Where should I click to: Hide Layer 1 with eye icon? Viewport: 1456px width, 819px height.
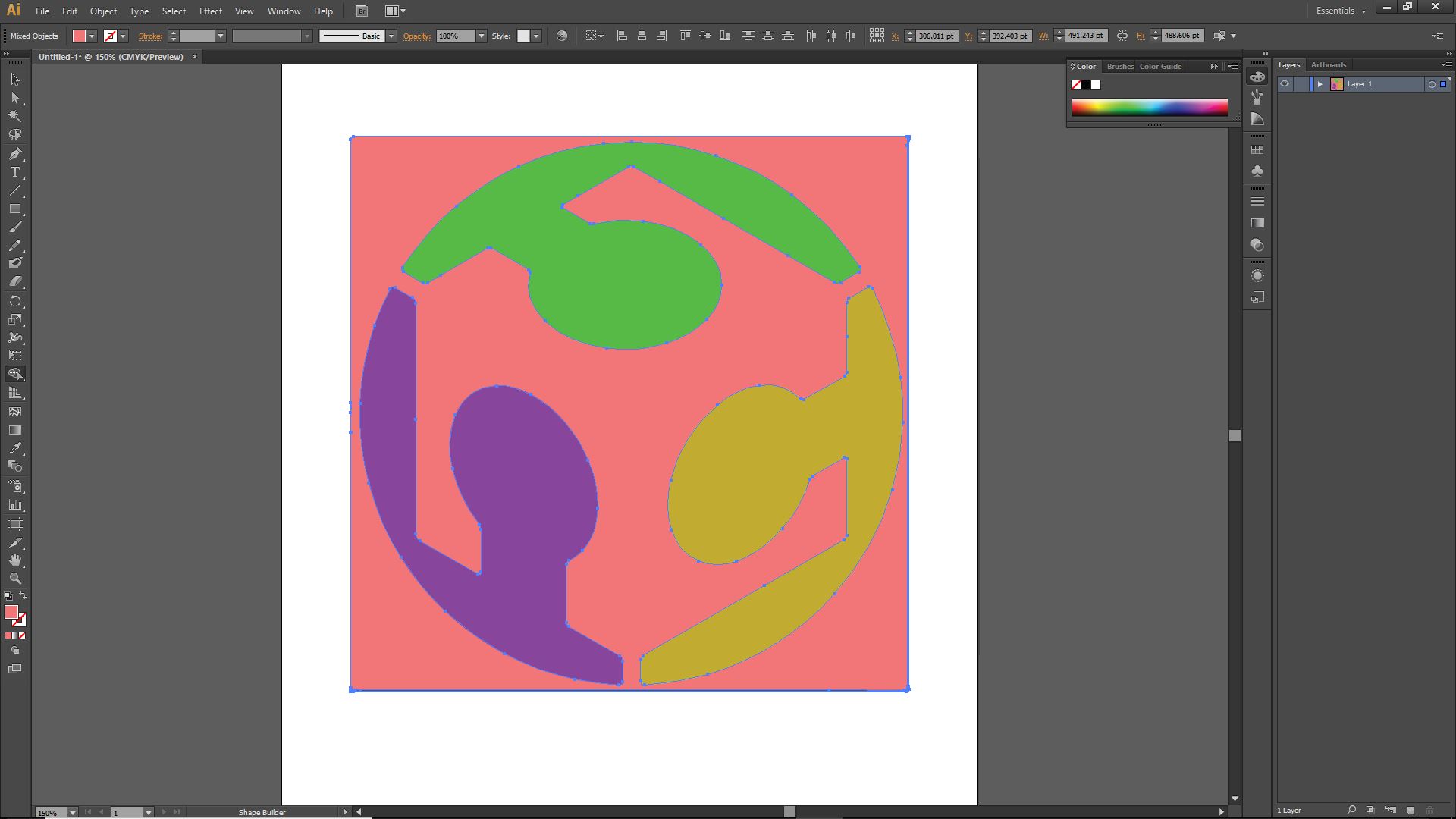(x=1285, y=84)
